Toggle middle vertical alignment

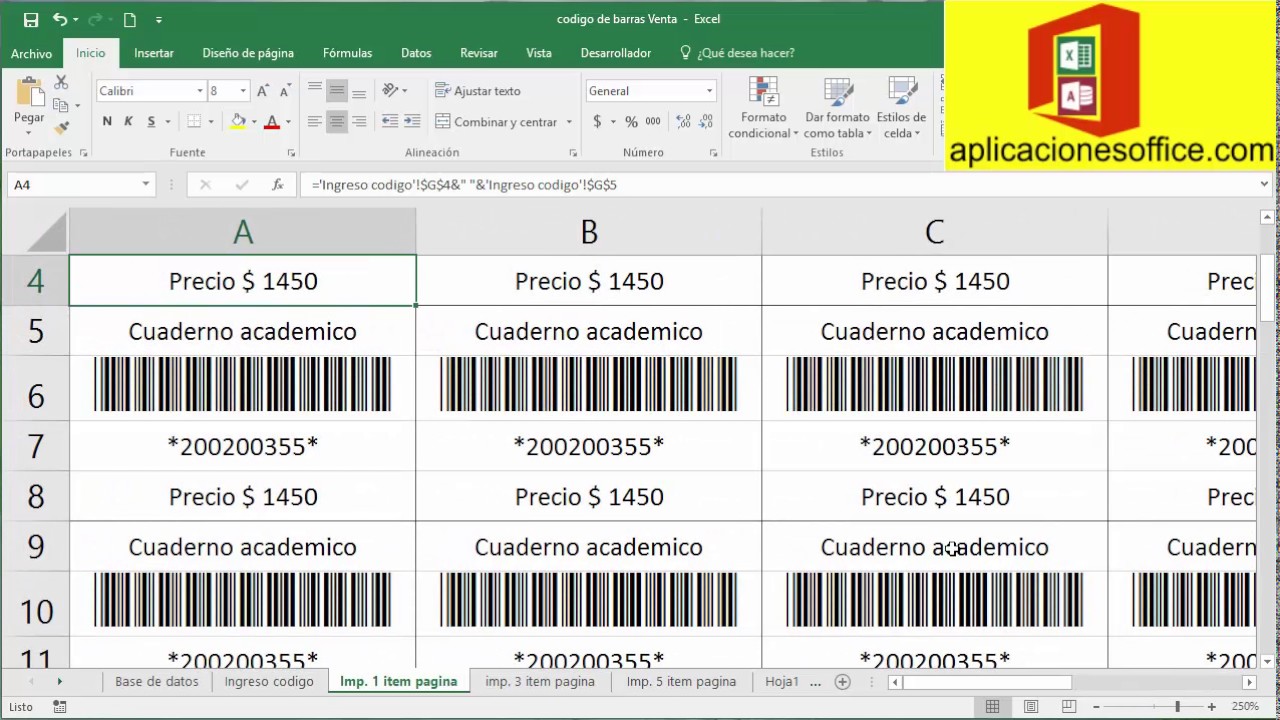click(337, 90)
